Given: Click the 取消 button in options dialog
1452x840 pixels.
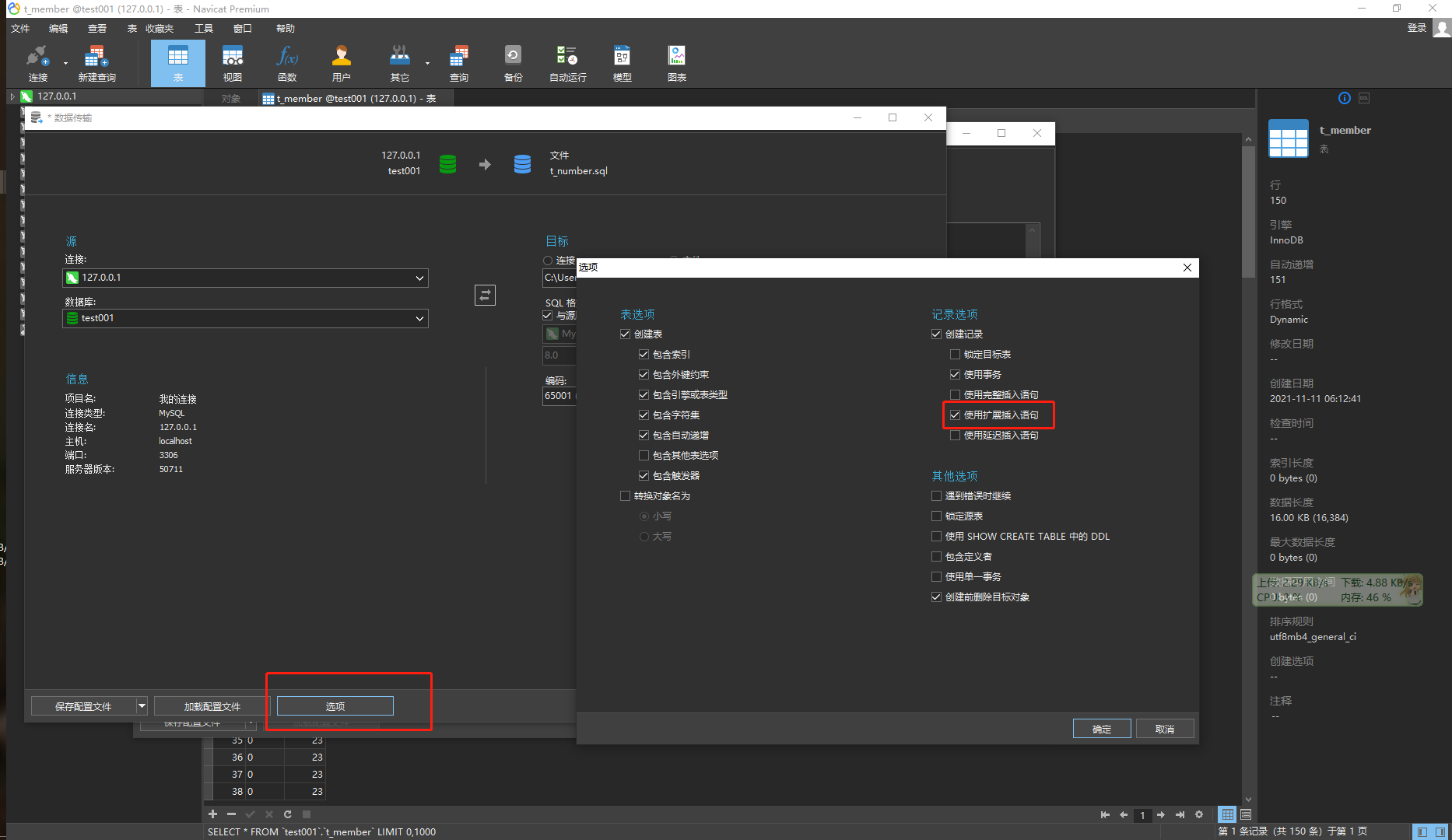Looking at the screenshot, I should pyautogui.click(x=1165, y=729).
